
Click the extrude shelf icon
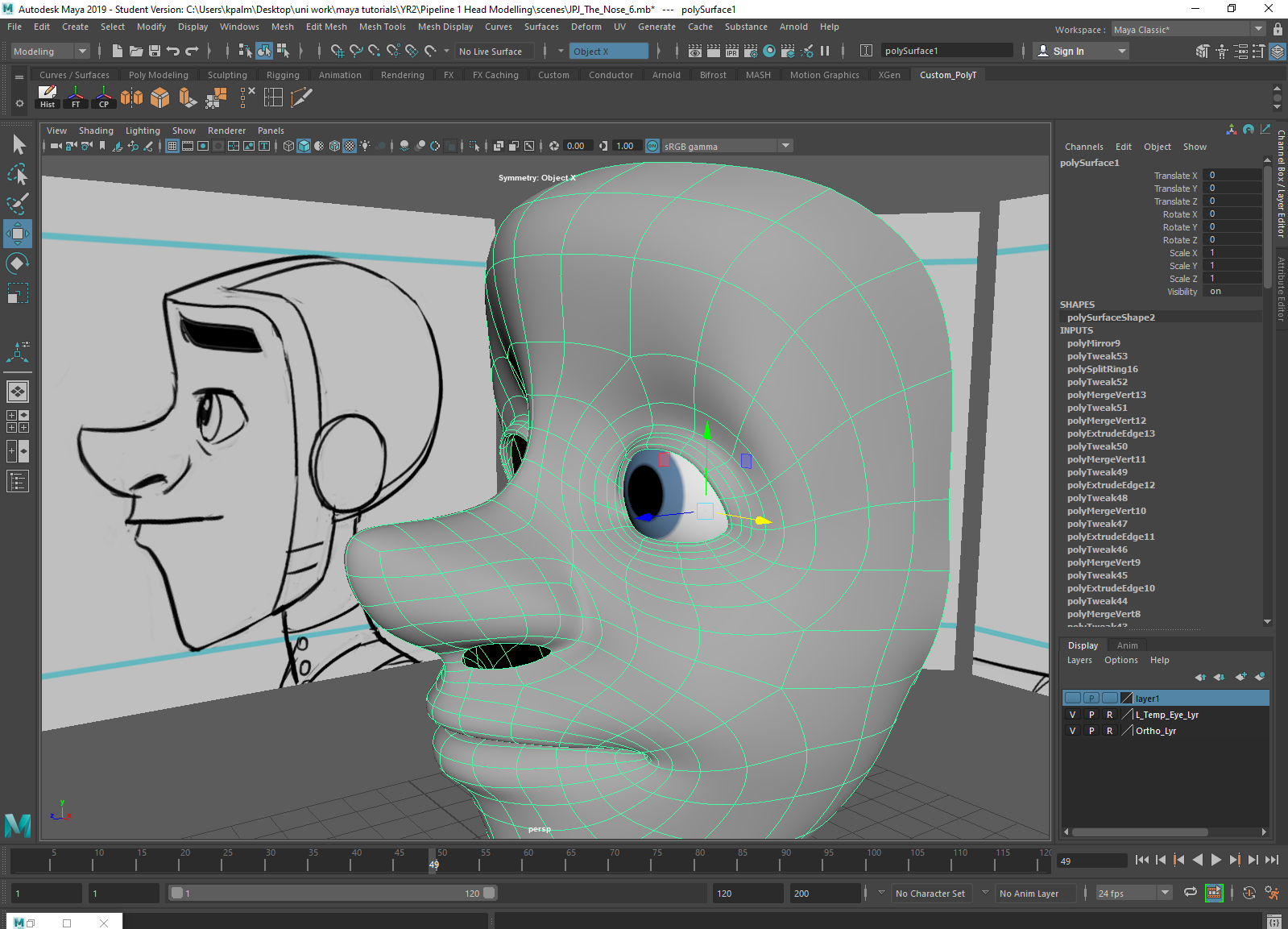coord(188,97)
